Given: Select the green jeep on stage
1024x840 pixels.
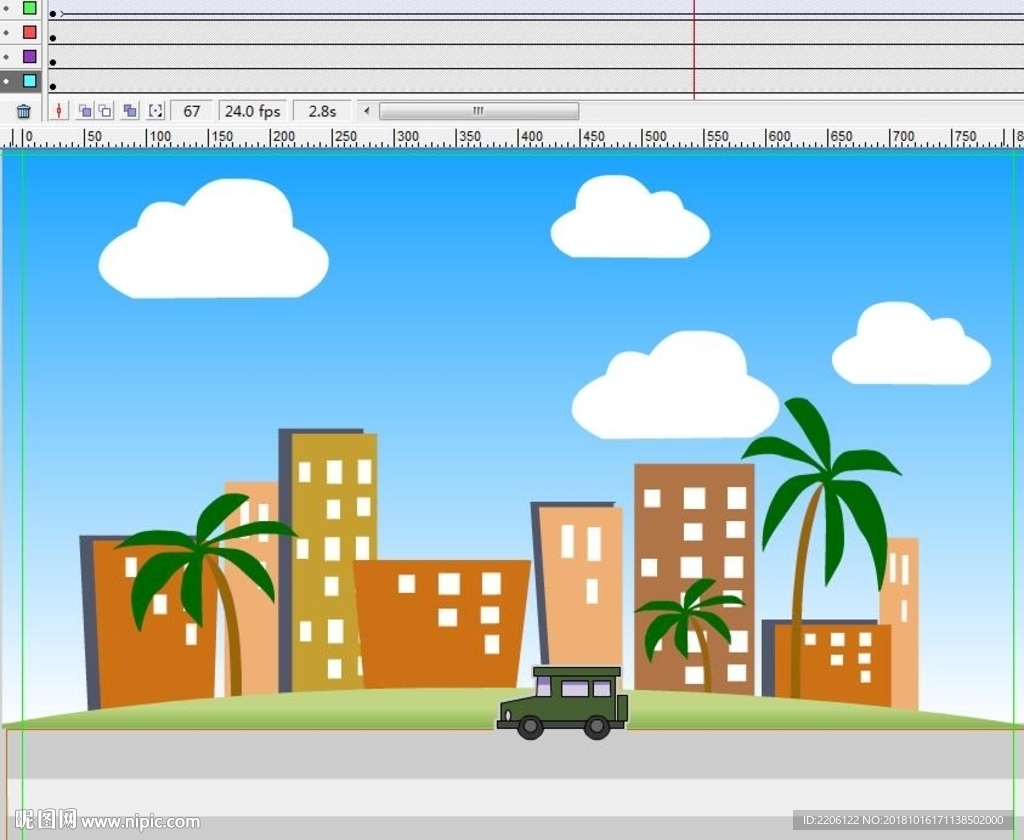Looking at the screenshot, I should coord(563,702).
